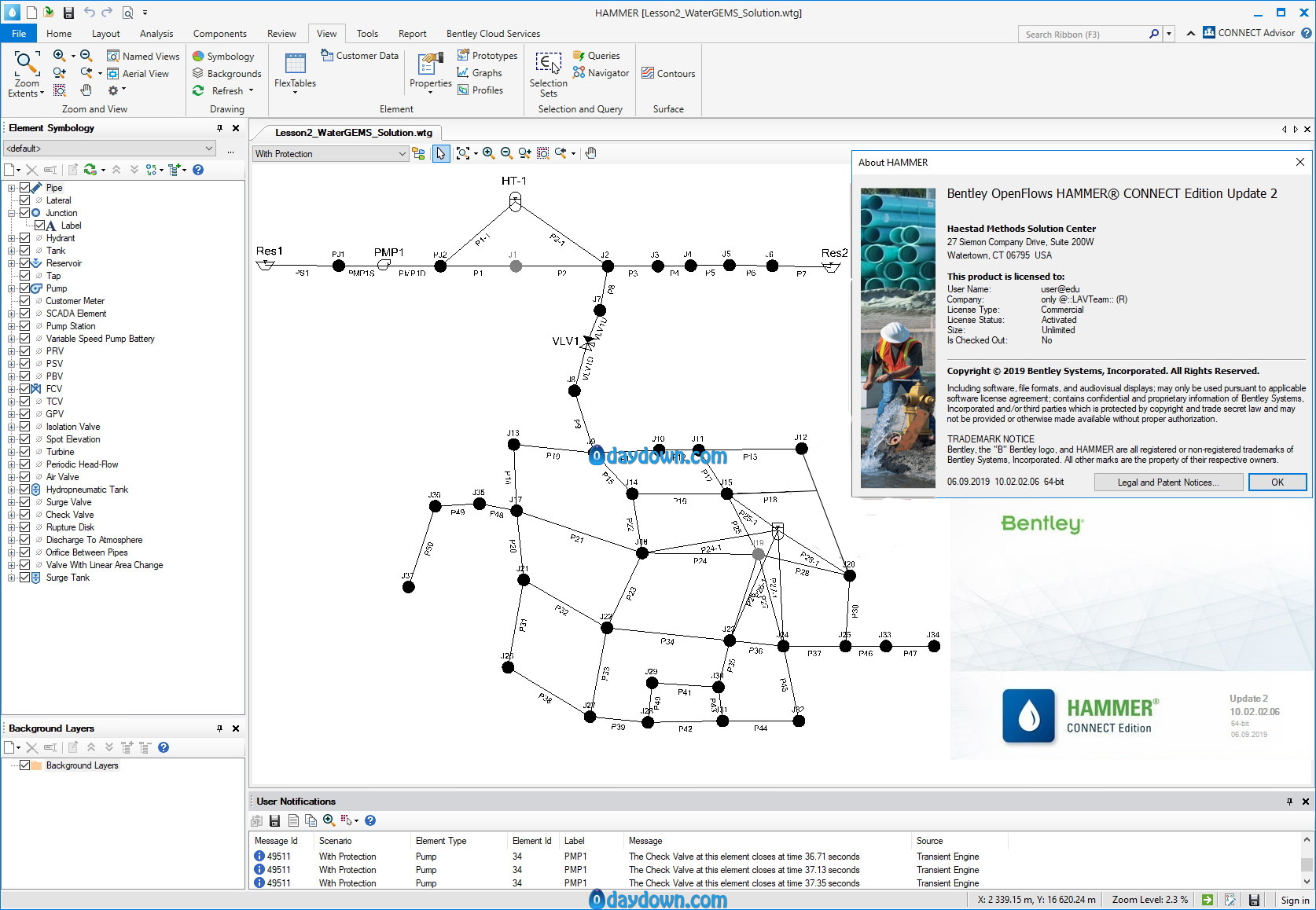Viewport: 1316px width, 910px height.
Task: Switch to Tools ribbon tab
Action: click(367, 34)
